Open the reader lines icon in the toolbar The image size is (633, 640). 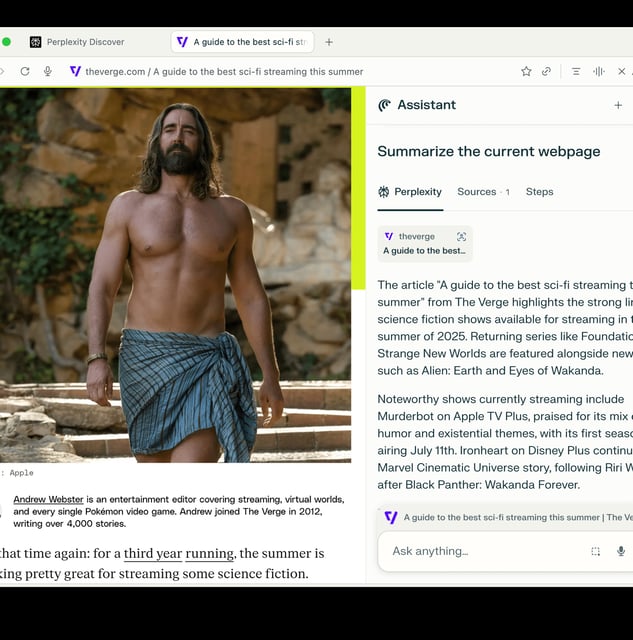coord(576,71)
